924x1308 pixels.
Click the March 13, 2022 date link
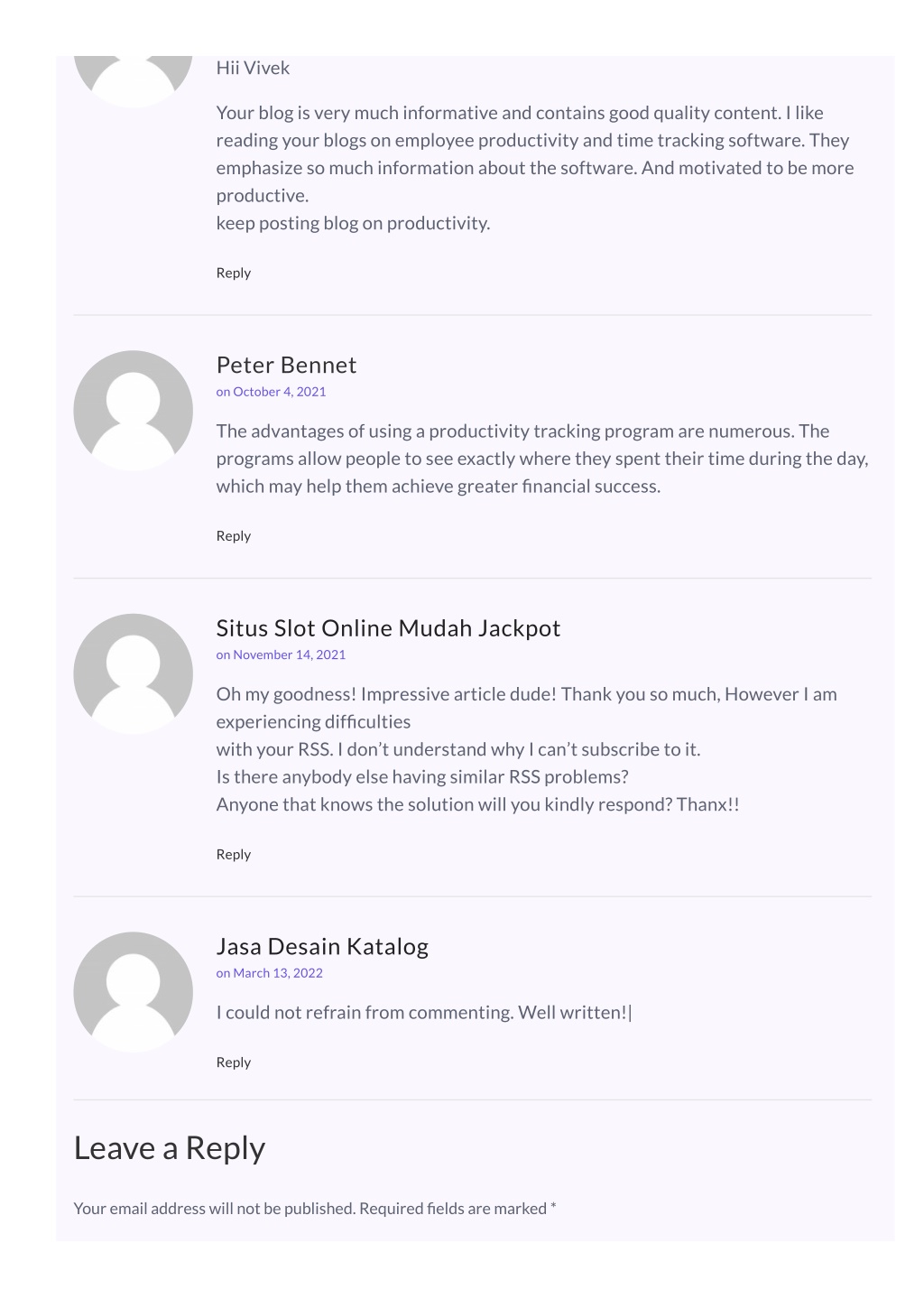(x=270, y=973)
